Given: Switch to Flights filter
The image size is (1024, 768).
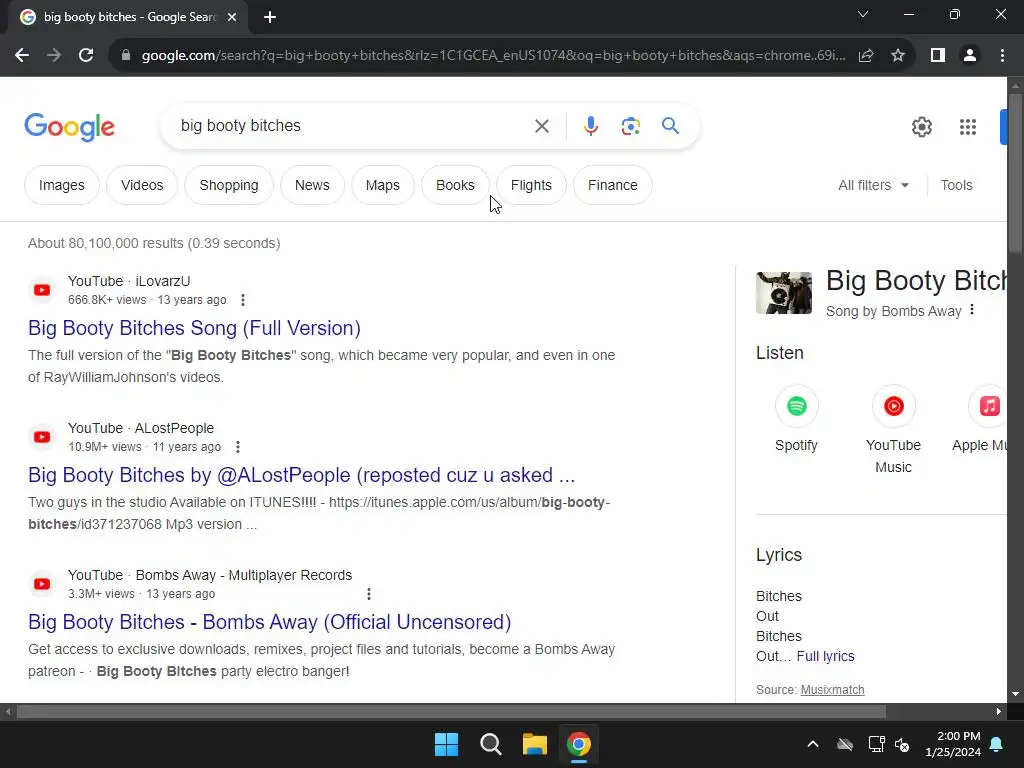Looking at the screenshot, I should click(531, 185).
